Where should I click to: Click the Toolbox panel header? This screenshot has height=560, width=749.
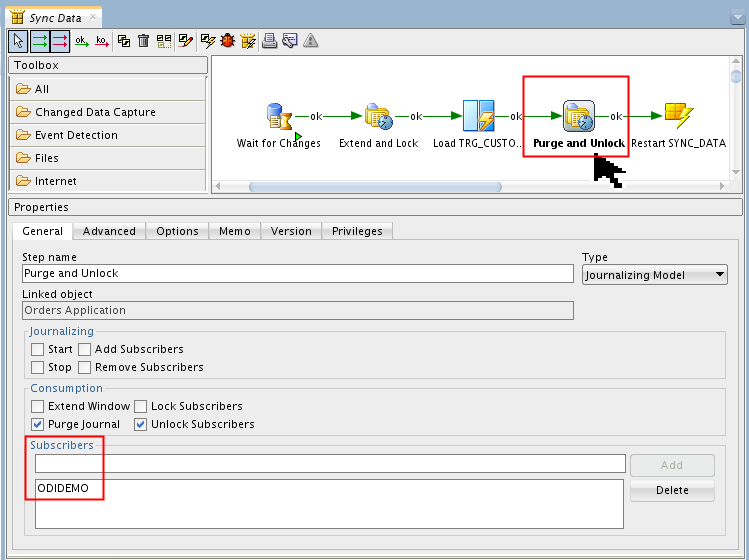pyautogui.click(x=108, y=65)
